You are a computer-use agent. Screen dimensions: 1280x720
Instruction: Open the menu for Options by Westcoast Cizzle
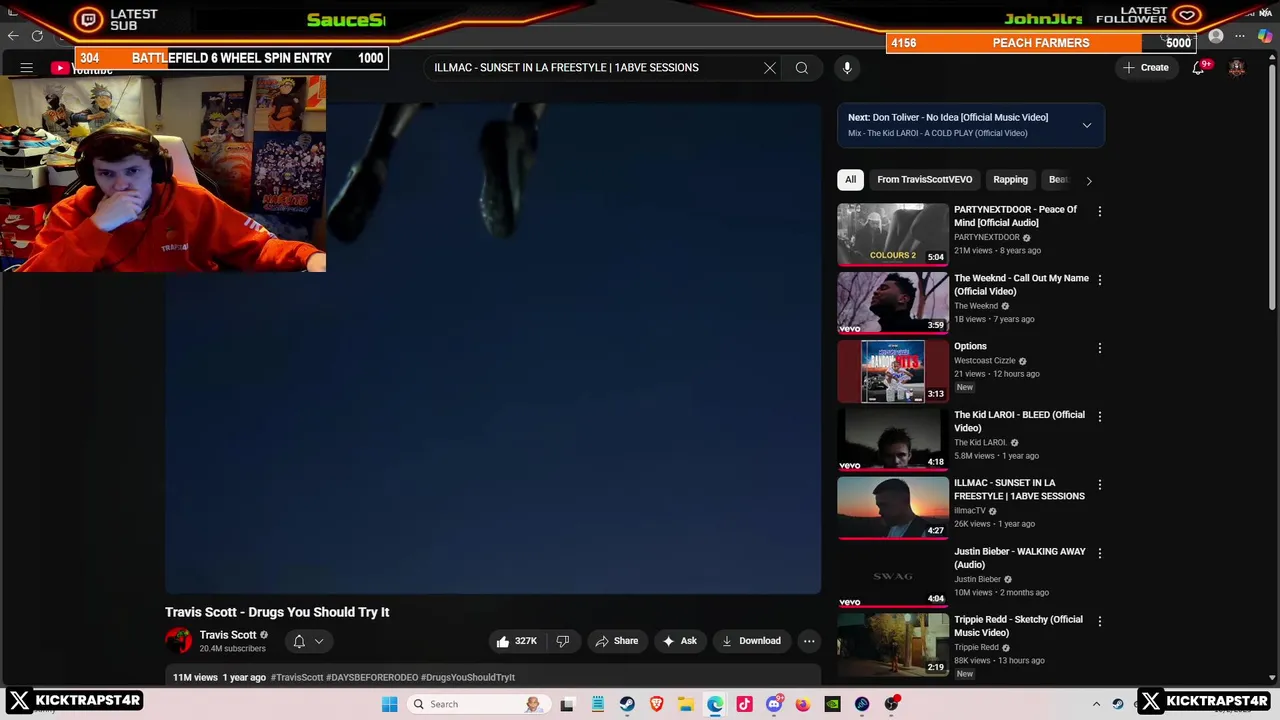[x=1099, y=348]
